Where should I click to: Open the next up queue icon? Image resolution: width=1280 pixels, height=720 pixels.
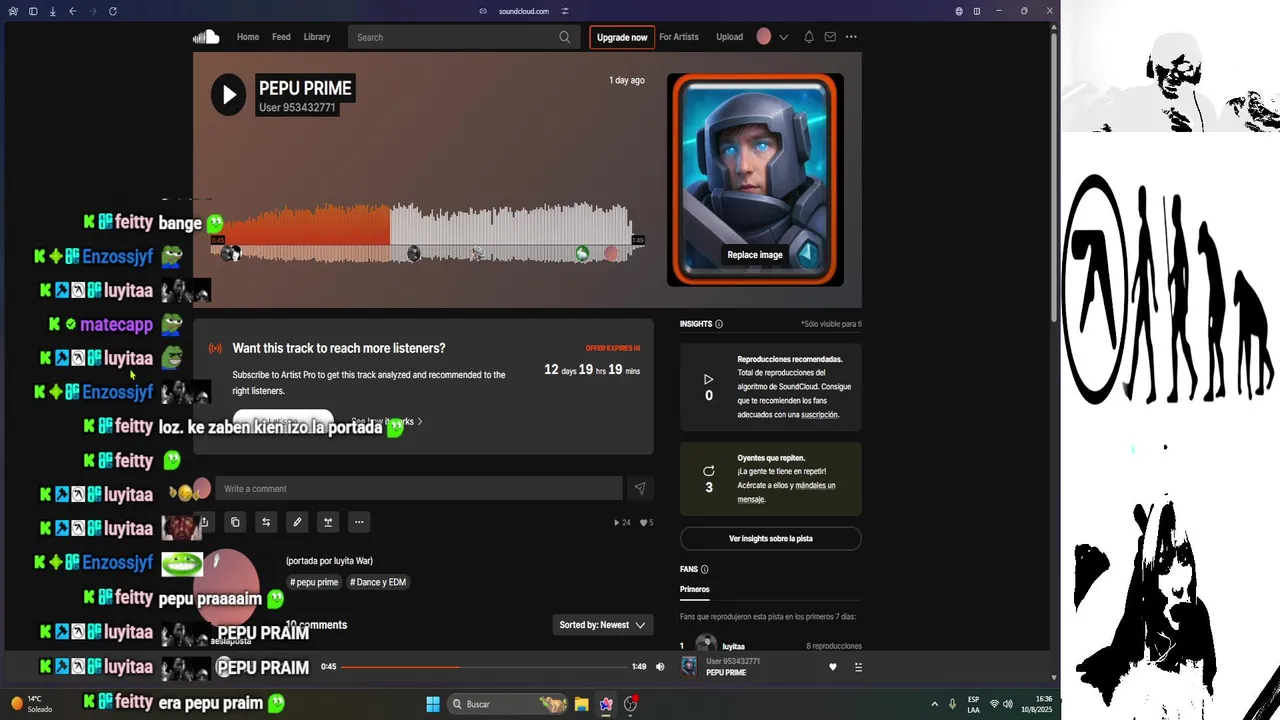[x=858, y=667]
